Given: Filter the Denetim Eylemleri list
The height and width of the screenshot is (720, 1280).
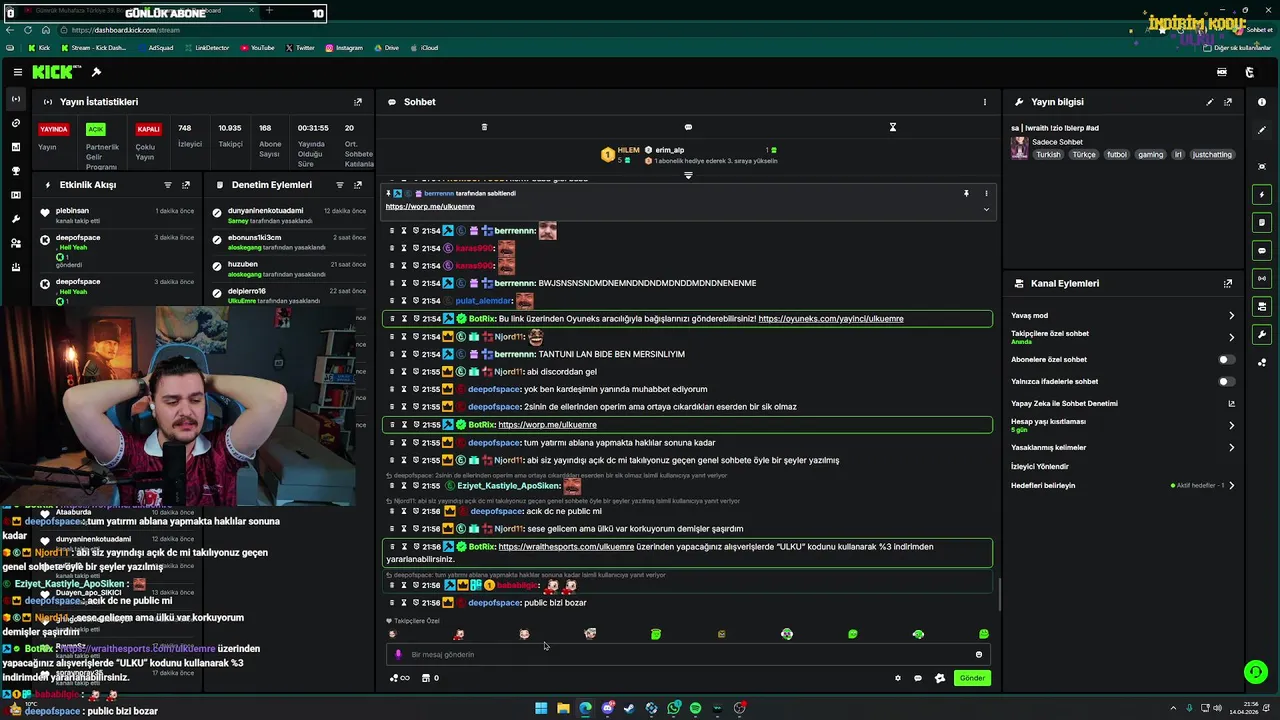Looking at the screenshot, I should click(340, 185).
